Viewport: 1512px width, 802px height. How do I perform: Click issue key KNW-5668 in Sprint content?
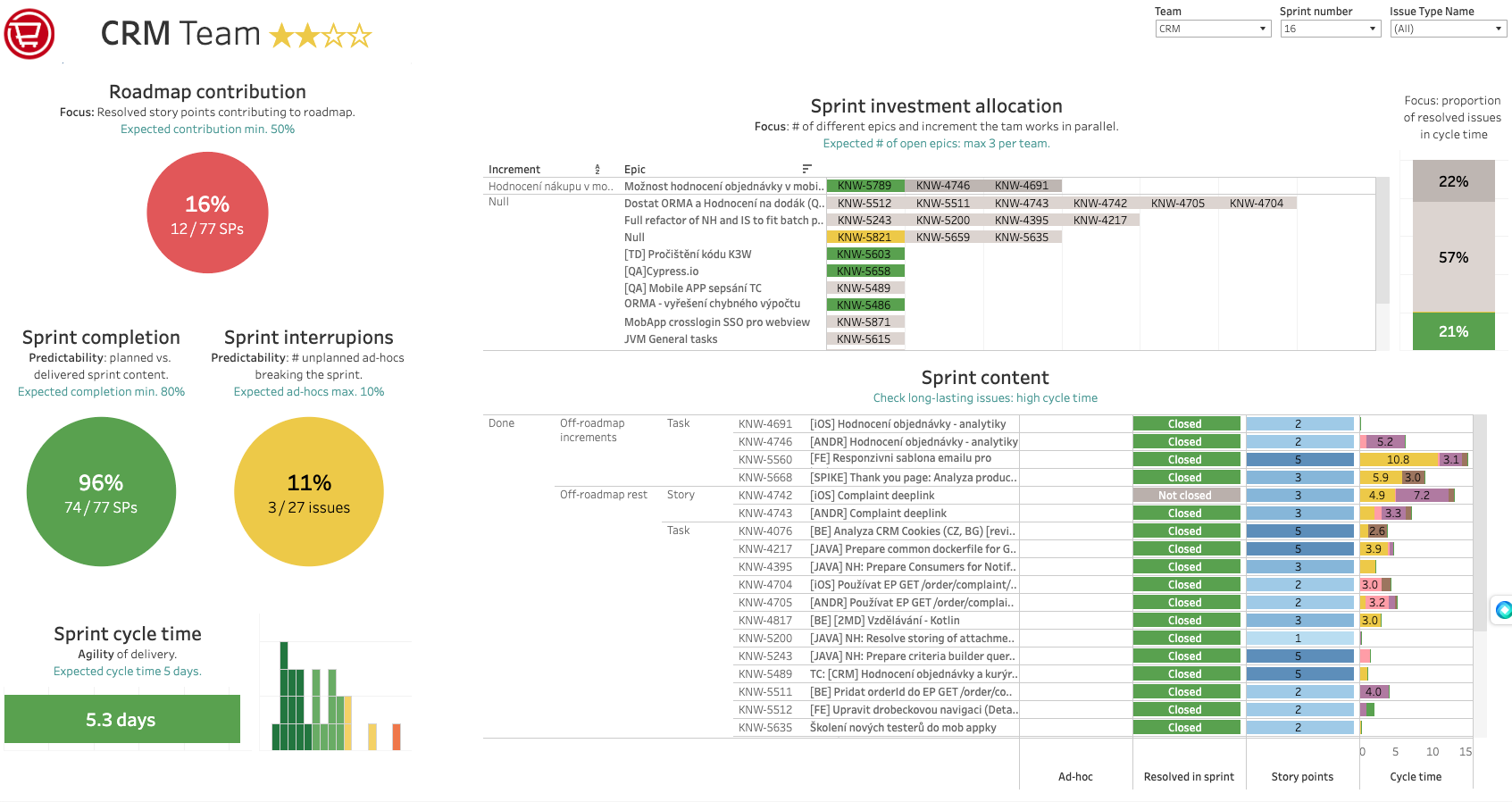click(x=765, y=478)
